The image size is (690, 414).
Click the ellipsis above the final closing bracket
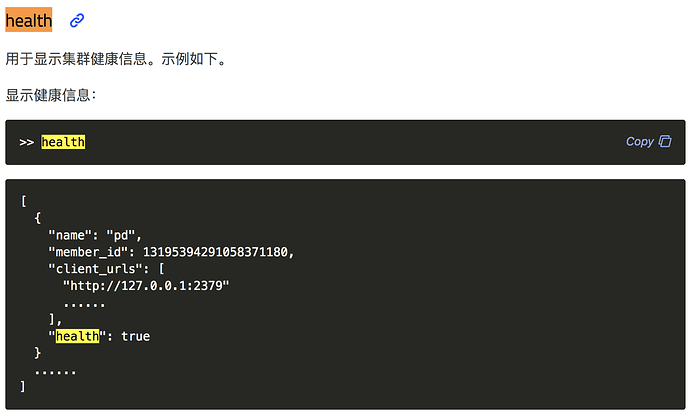[55, 370]
